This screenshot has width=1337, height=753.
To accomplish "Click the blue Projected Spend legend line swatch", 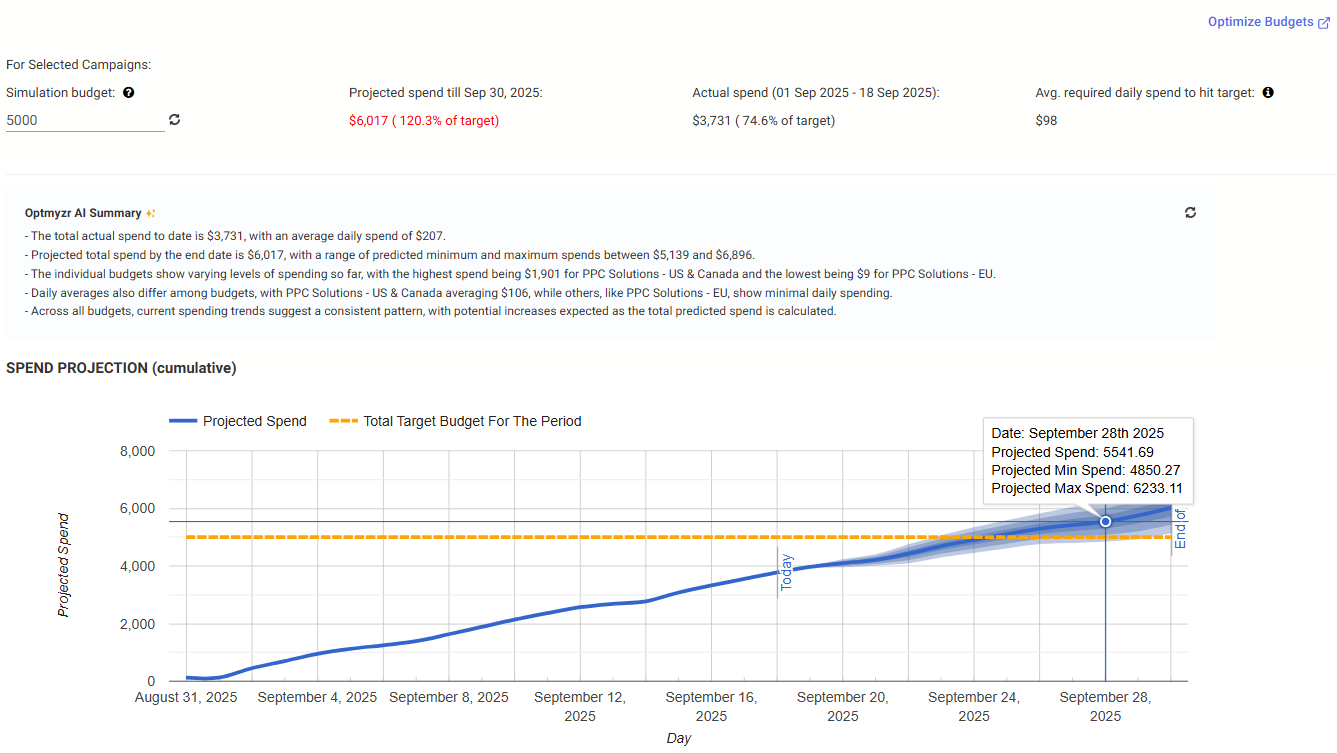I will pos(182,421).
